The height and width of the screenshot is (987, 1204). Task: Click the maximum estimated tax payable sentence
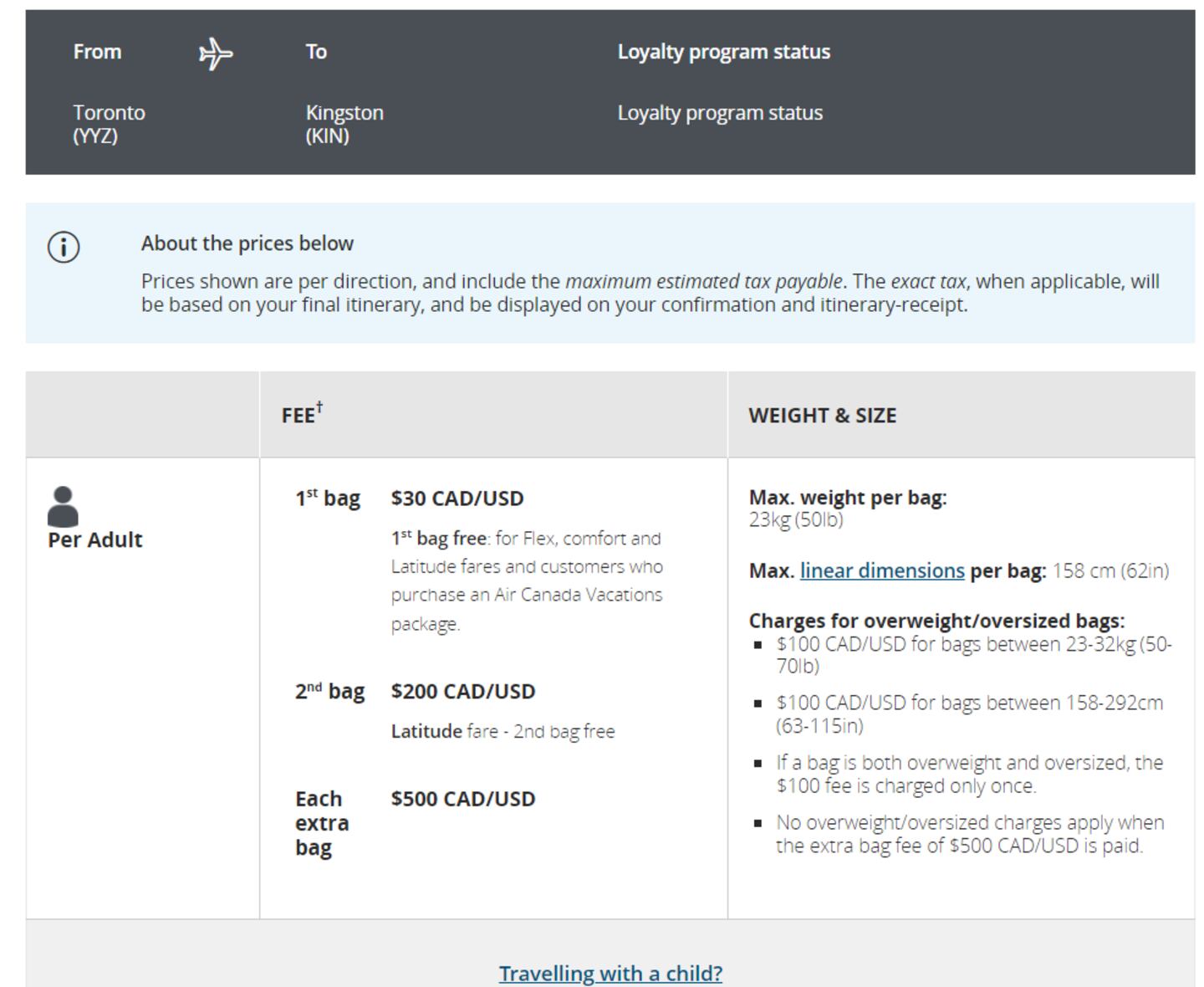click(x=650, y=293)
